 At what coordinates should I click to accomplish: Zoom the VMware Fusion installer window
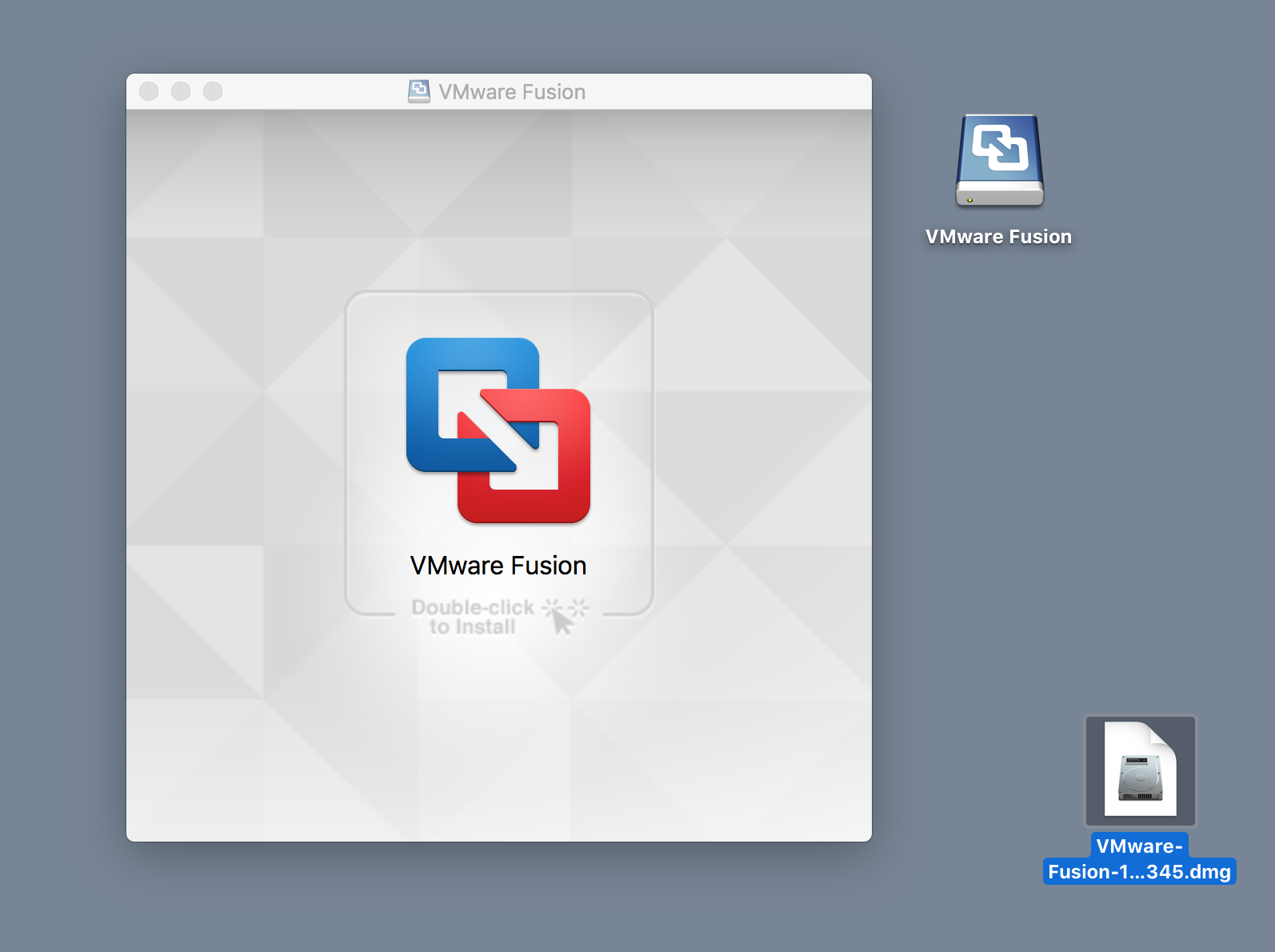tap(213, 91)
